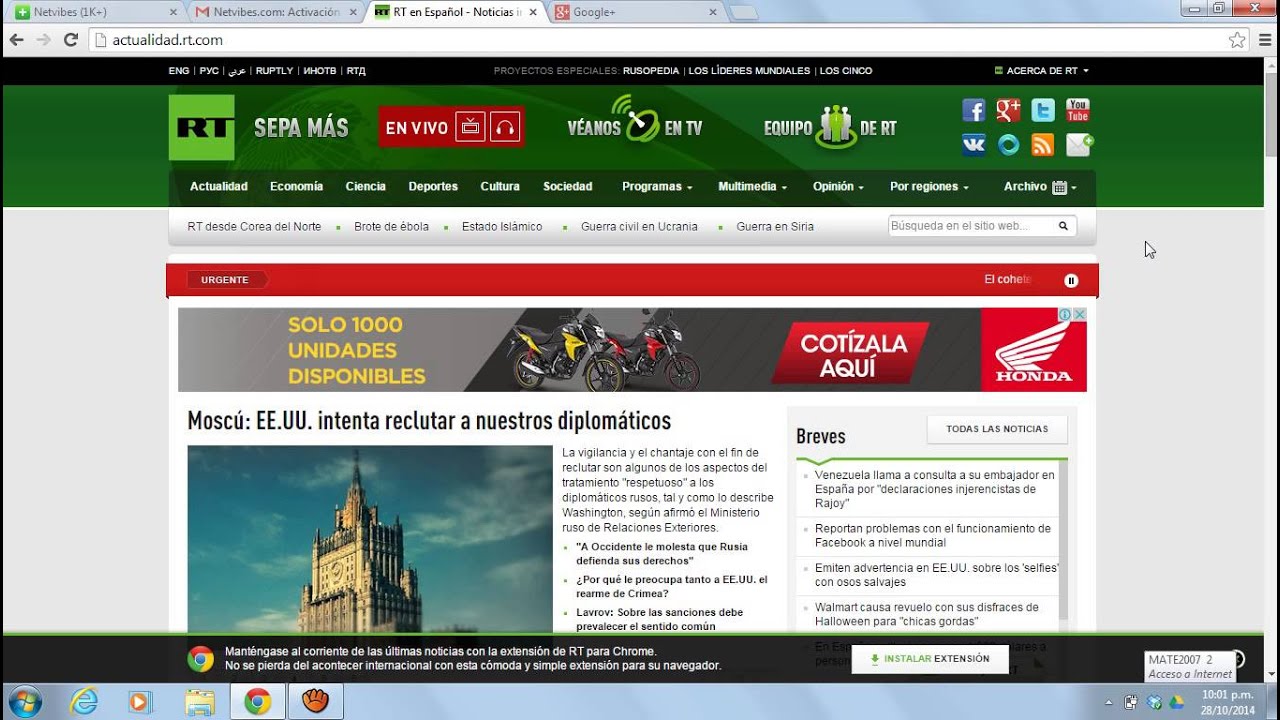
Task: Click the Chrome reload button
Action: (x=70, y=40)
